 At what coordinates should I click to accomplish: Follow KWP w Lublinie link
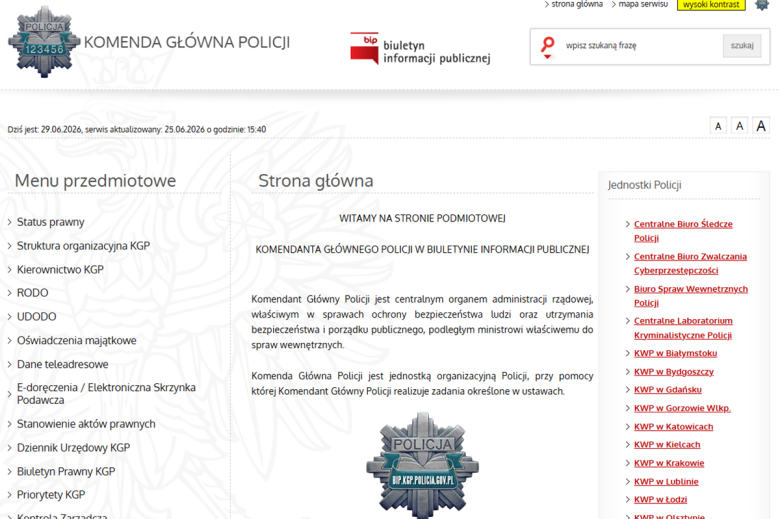pos(666,481)
